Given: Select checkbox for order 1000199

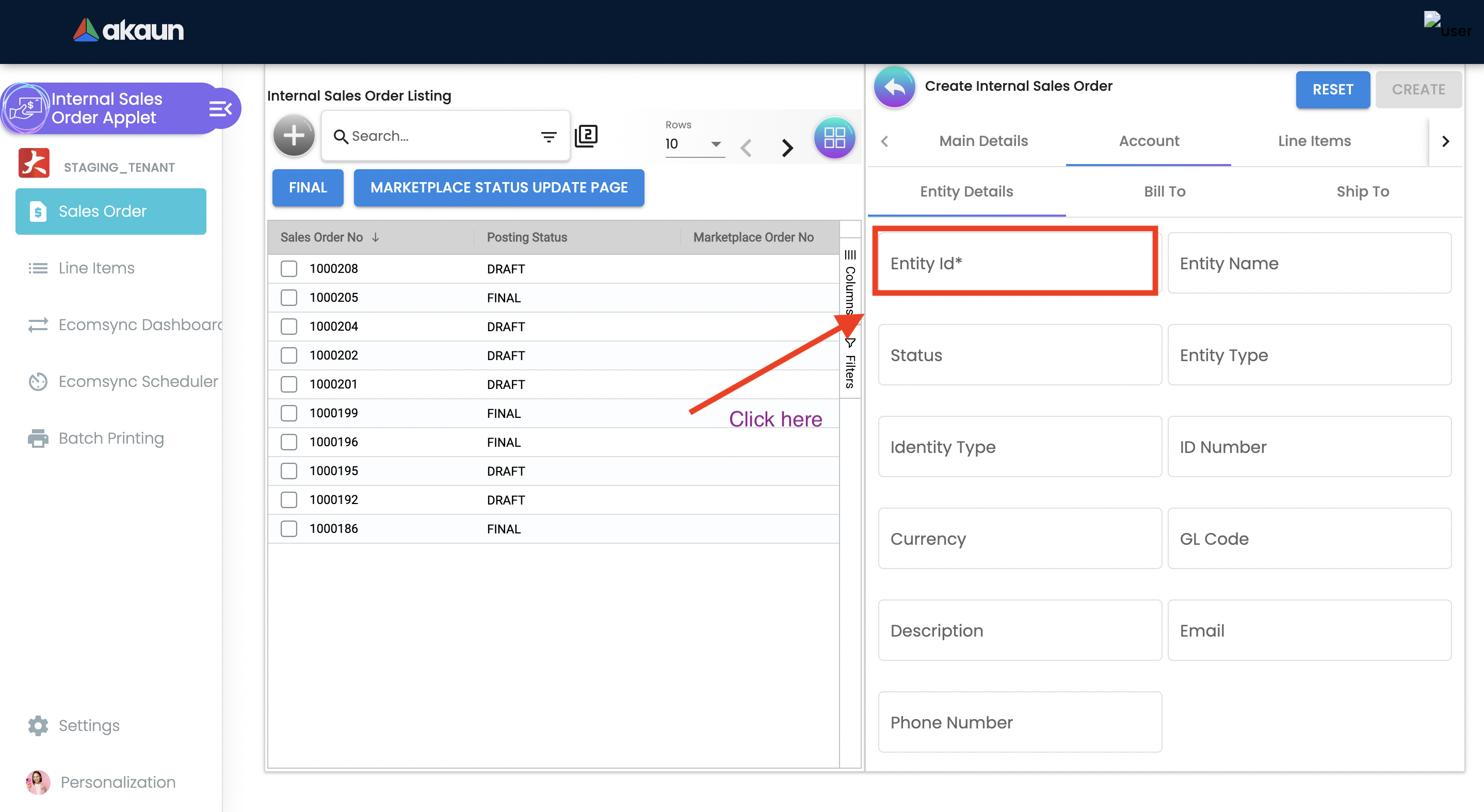Looking at the screenshot, I should [x=288, y=413].
